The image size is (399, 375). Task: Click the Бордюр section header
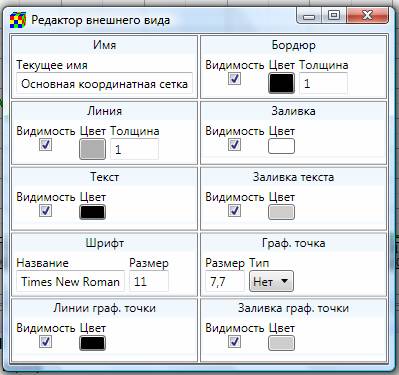coord(293,45)
